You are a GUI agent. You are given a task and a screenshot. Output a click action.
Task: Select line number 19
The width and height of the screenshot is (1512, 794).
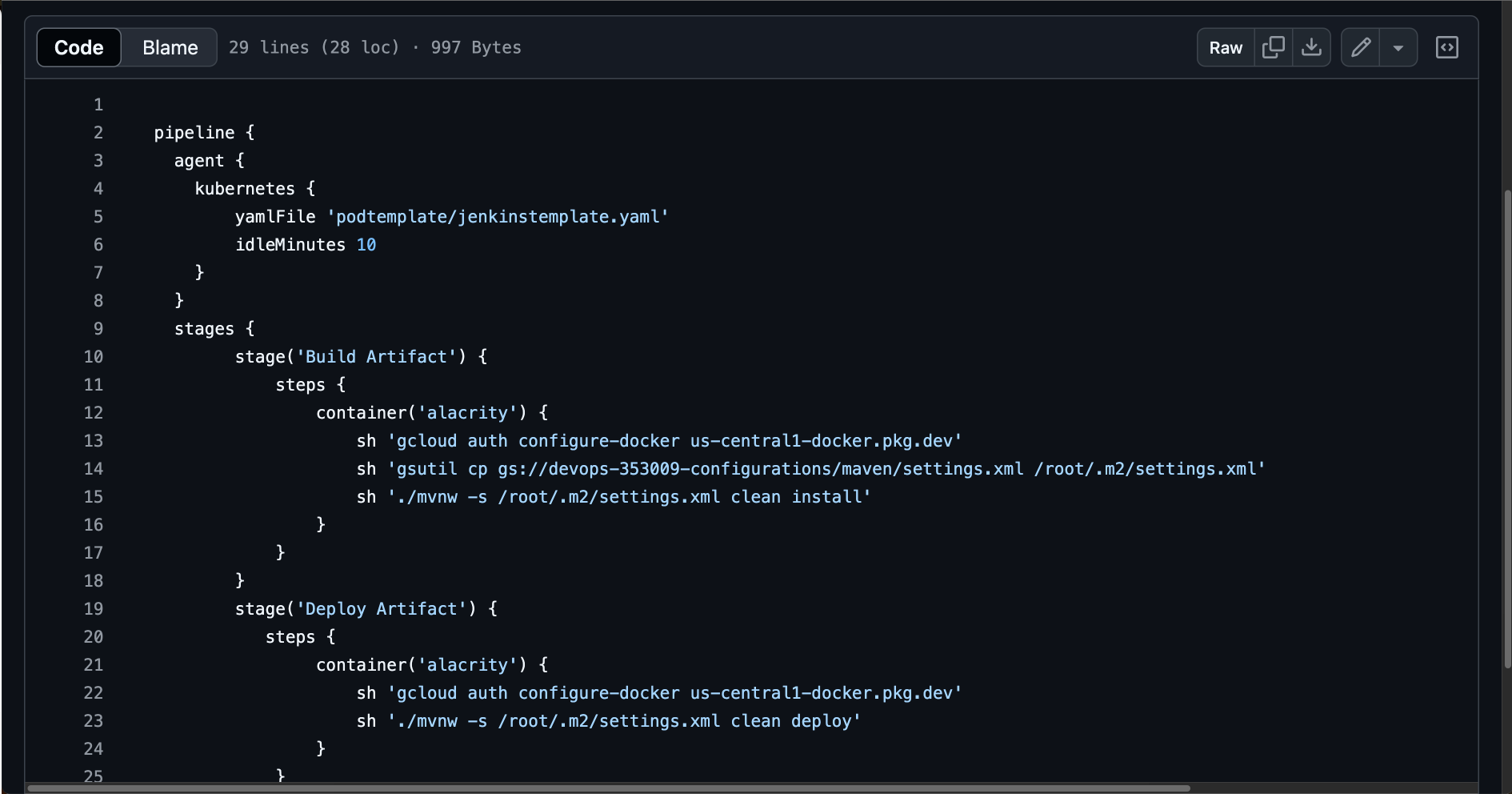[94, 608]
